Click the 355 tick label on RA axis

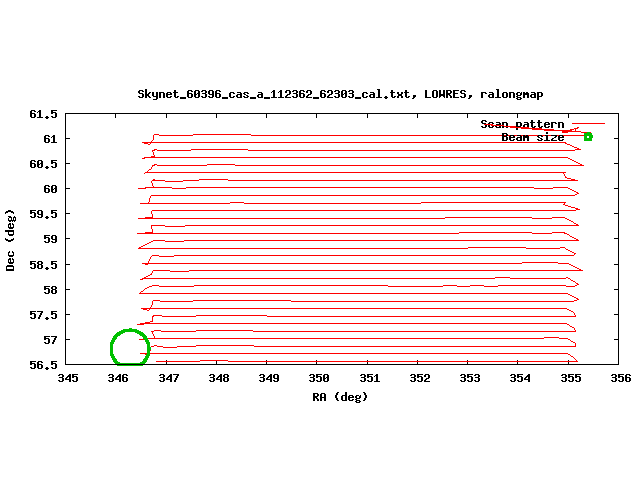coord(571,378)
